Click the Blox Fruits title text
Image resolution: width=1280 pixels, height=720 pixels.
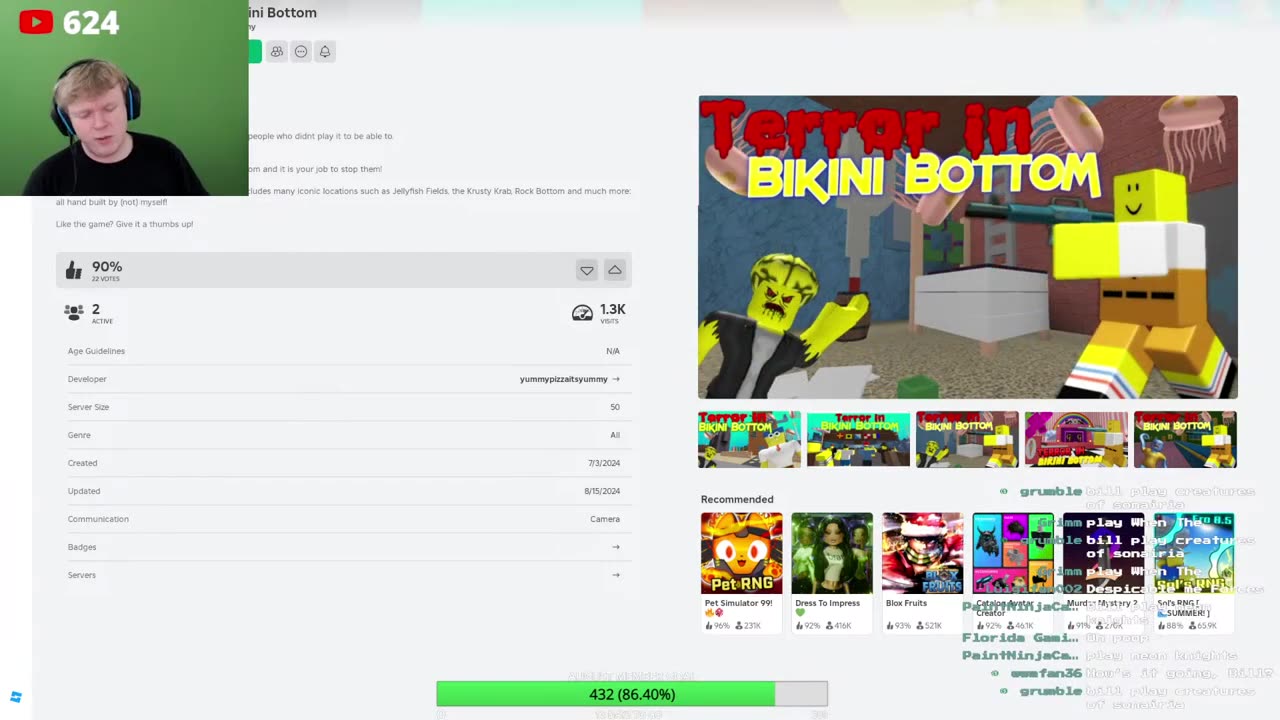click(x=906, y=603)
